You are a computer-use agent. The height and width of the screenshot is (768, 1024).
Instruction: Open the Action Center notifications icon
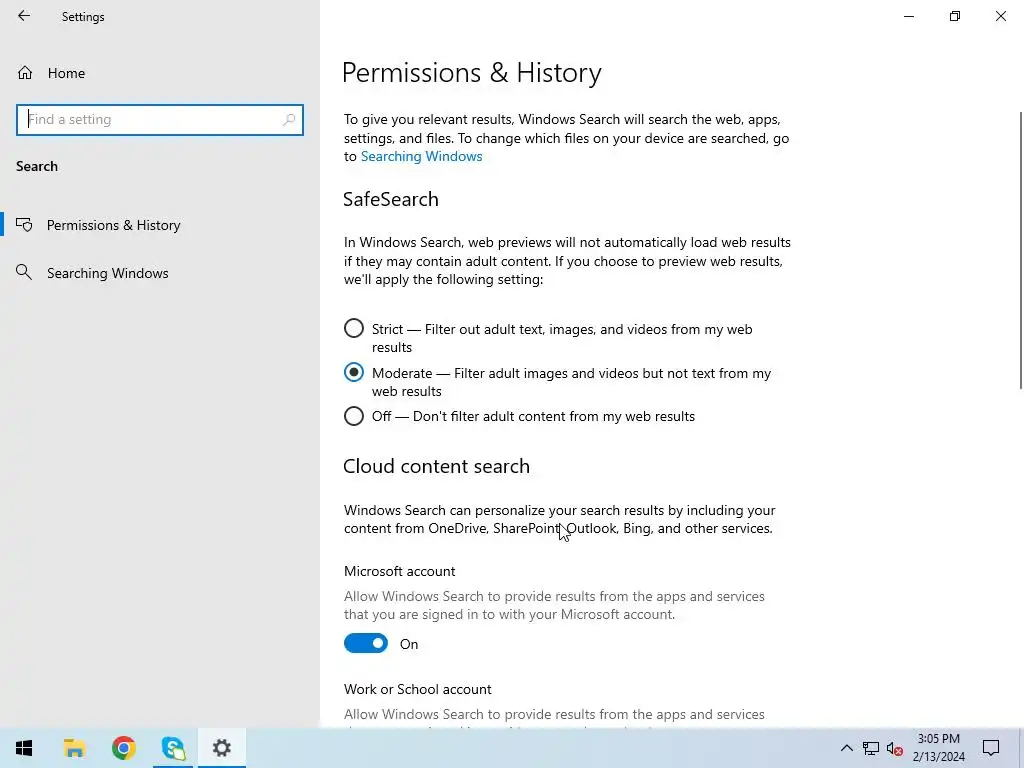[x=991, y=748]
